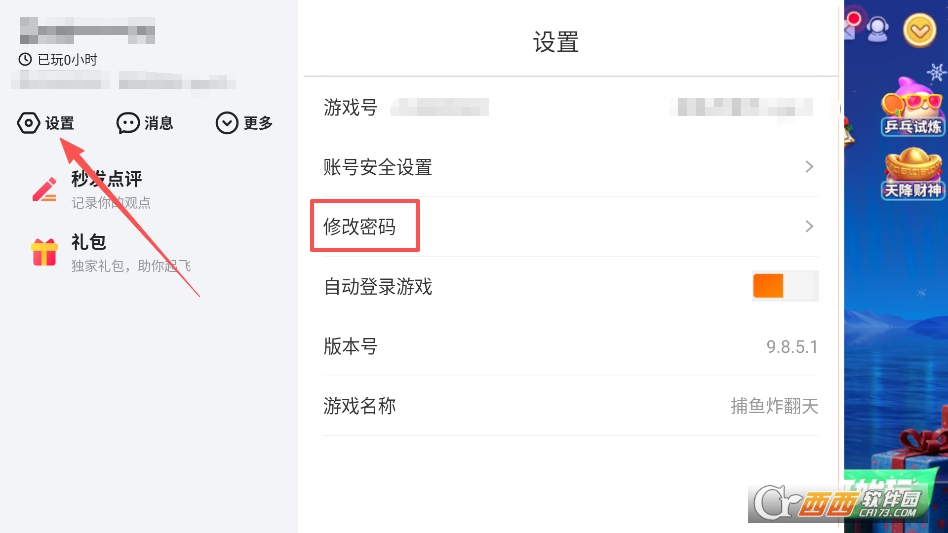Click the customer service headset icon
The width and height of the screenshot is (948, 533).
878,30
